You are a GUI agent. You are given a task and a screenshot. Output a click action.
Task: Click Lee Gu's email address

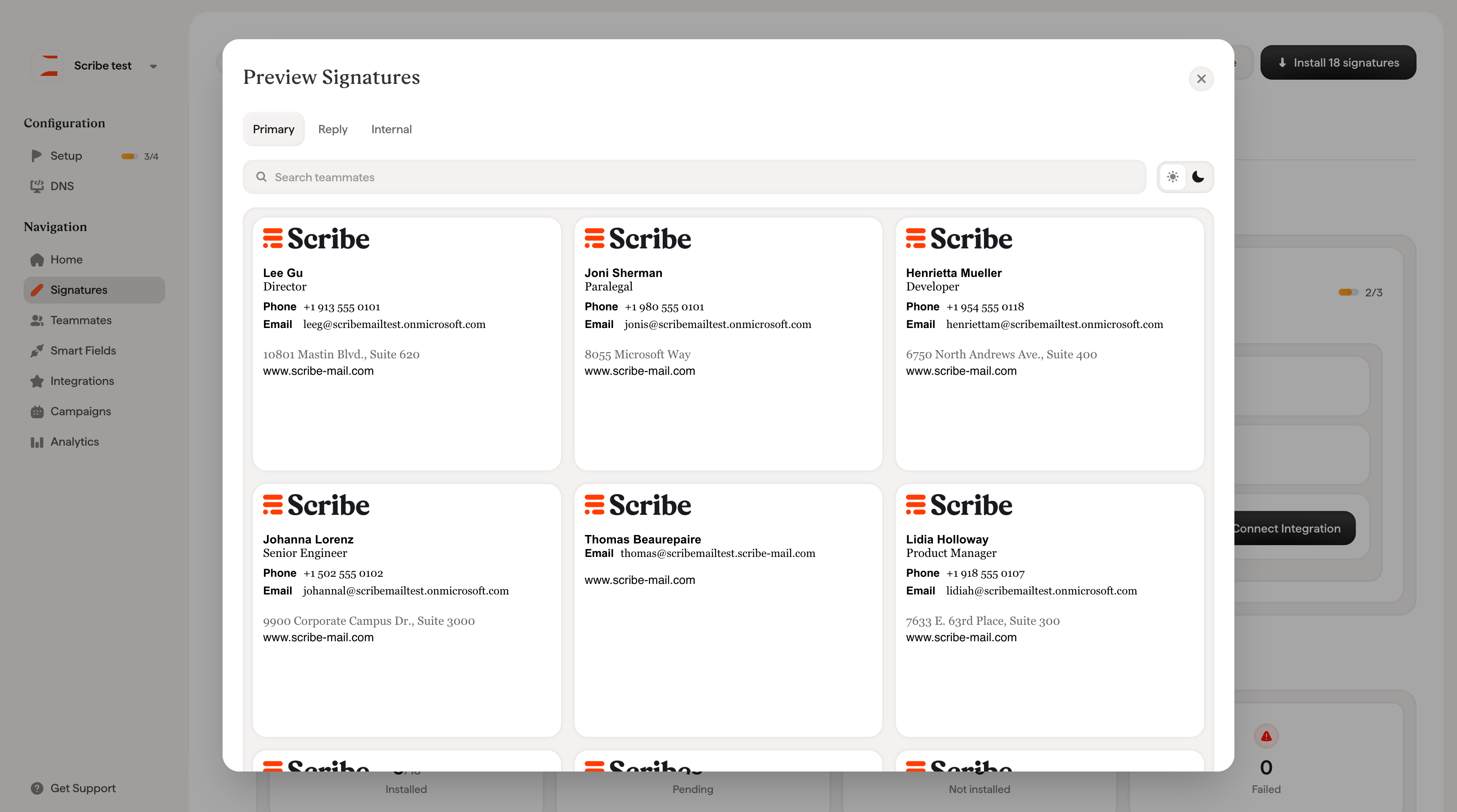[x=394, y=324]
